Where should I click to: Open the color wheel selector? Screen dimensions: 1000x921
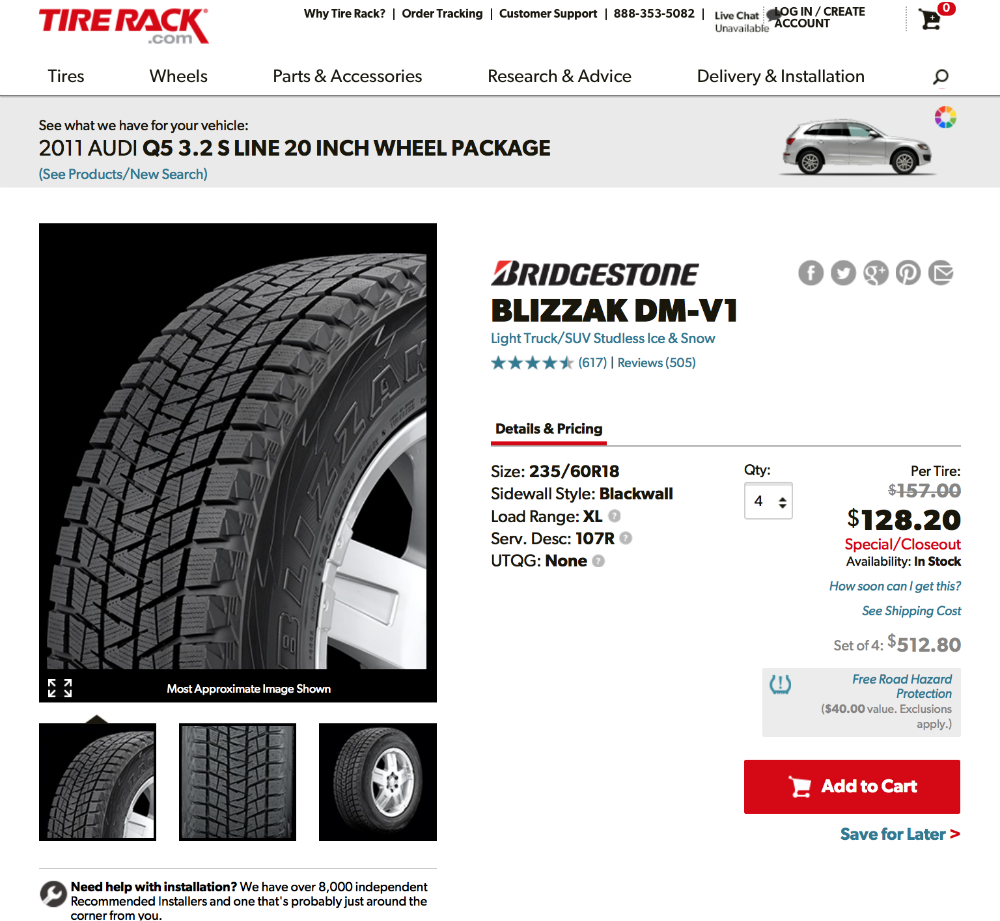coord(945,117)
